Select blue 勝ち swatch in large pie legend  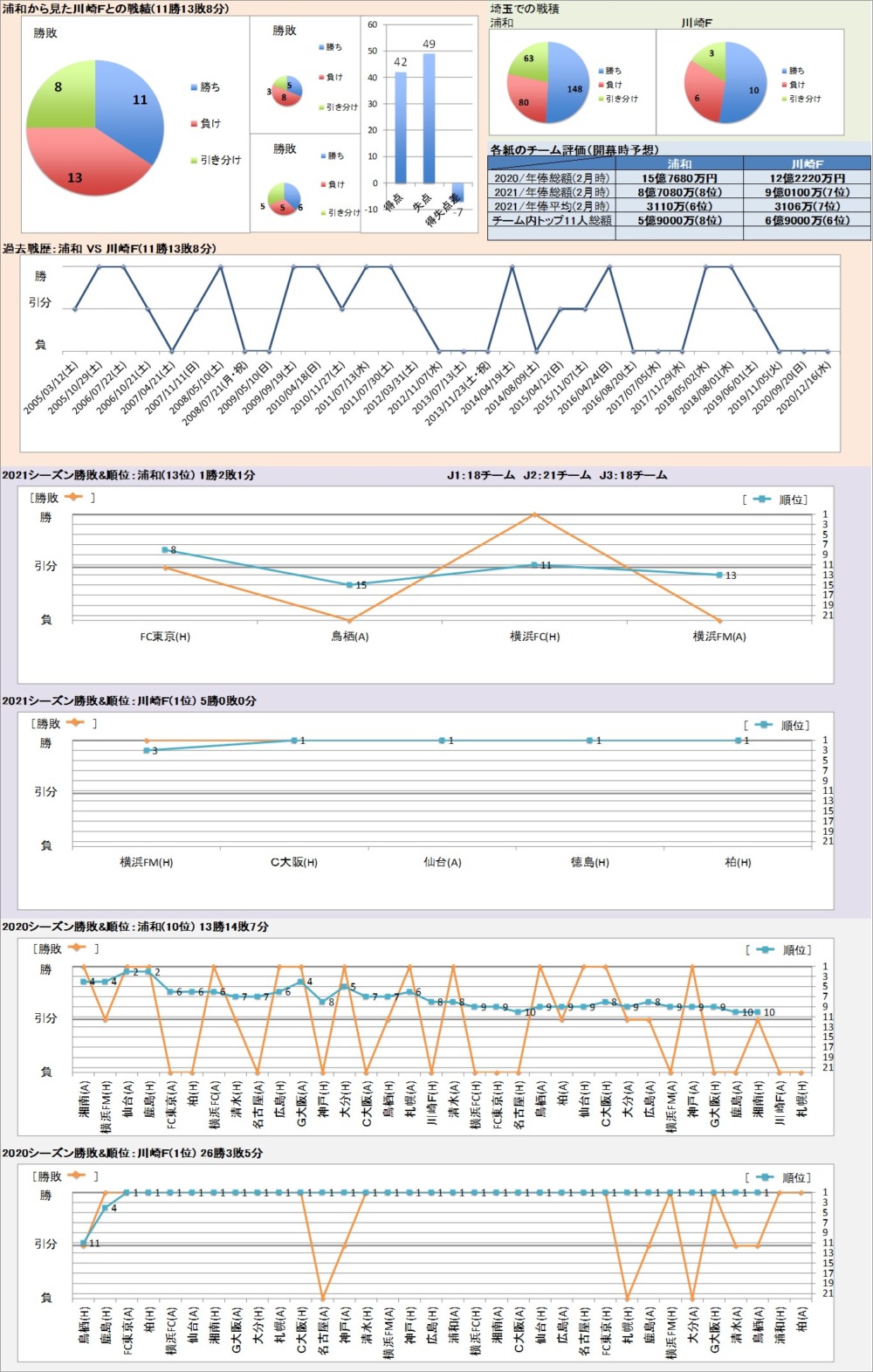pos(193,87)
